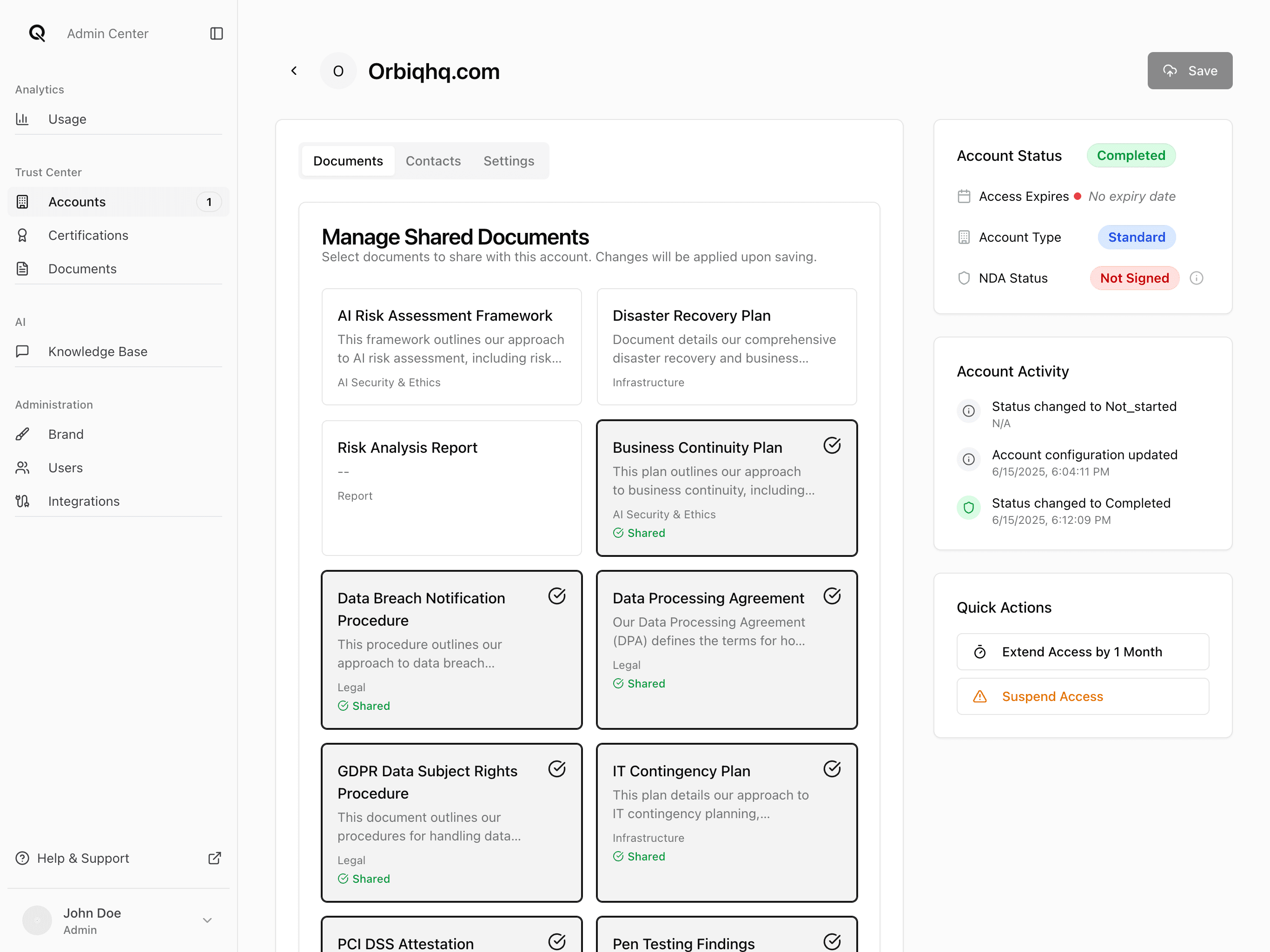Toggle the Data Processing Agreement checkmark
Screen dimensions: 1270x952
[832, 596]
